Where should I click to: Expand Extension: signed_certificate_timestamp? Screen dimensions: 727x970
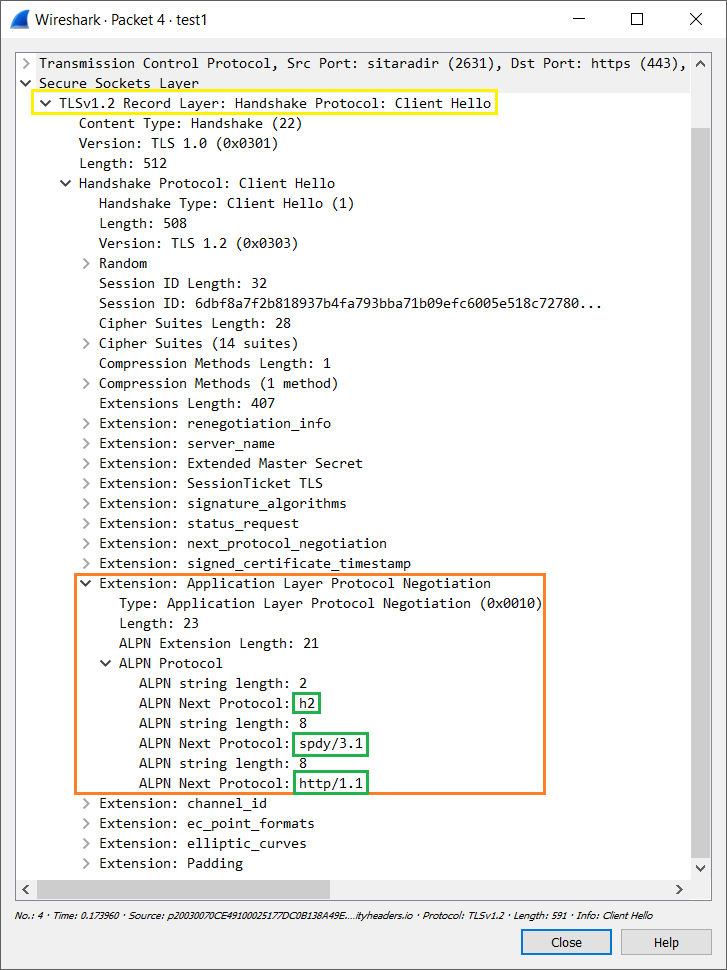[85, 563]
